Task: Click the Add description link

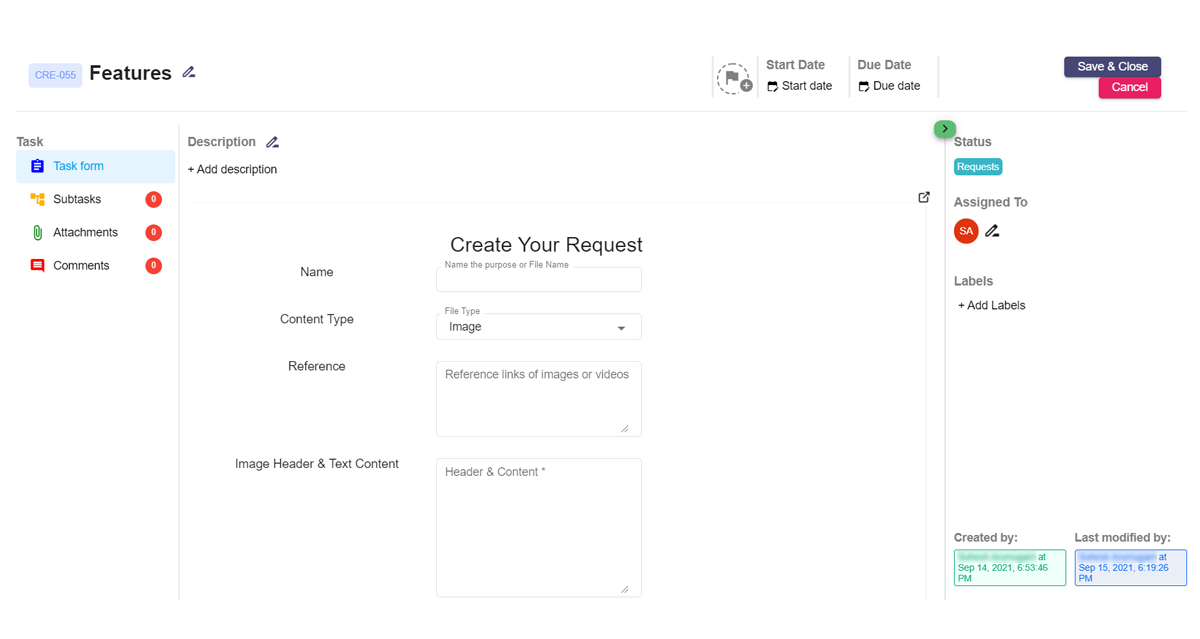Action: pyautogui.click(x=232, y=169)
